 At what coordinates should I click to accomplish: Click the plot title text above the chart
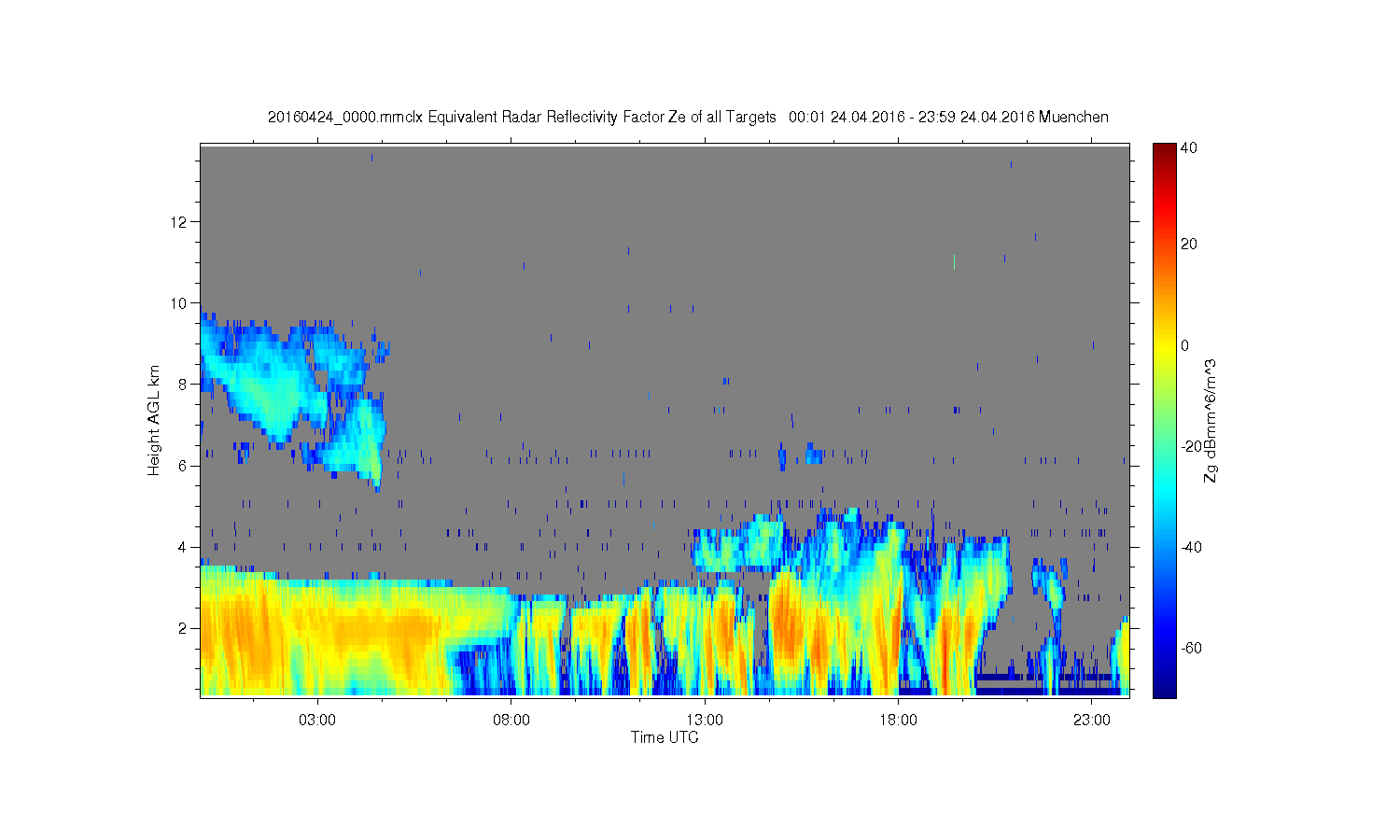click(x=688, y=117)
